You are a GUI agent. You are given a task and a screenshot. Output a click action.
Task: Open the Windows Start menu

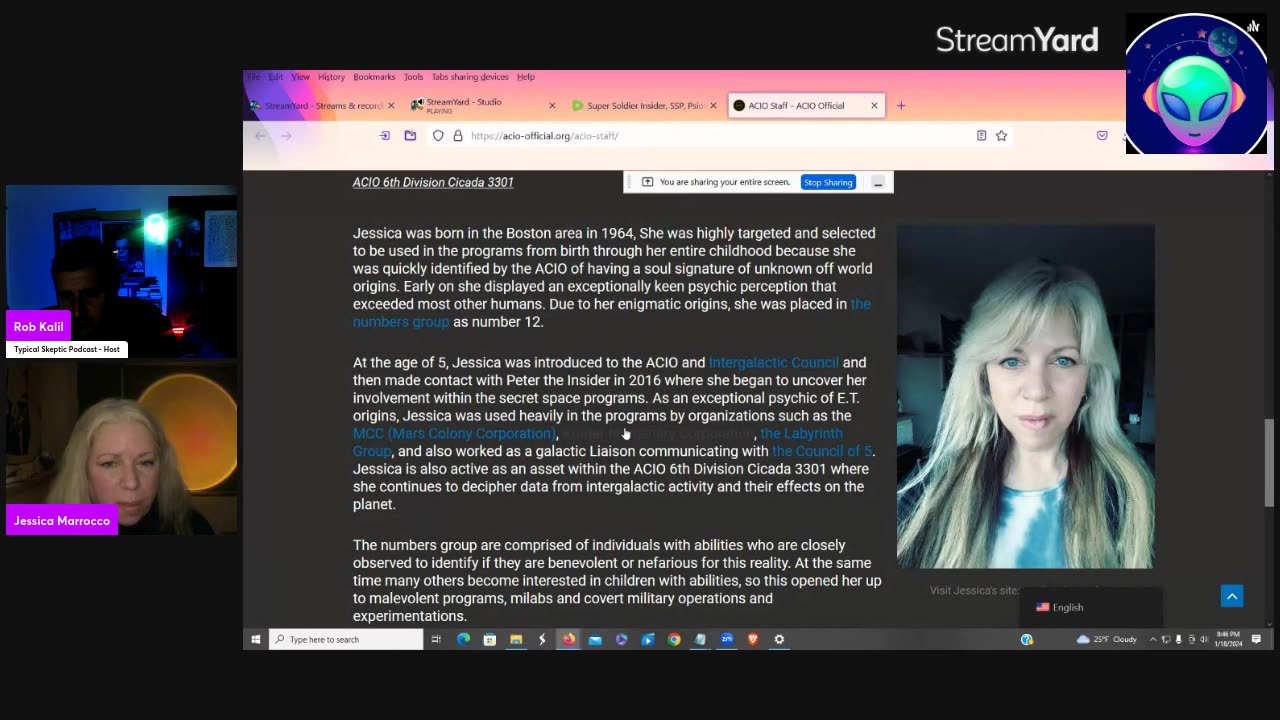tap(256, 639)
